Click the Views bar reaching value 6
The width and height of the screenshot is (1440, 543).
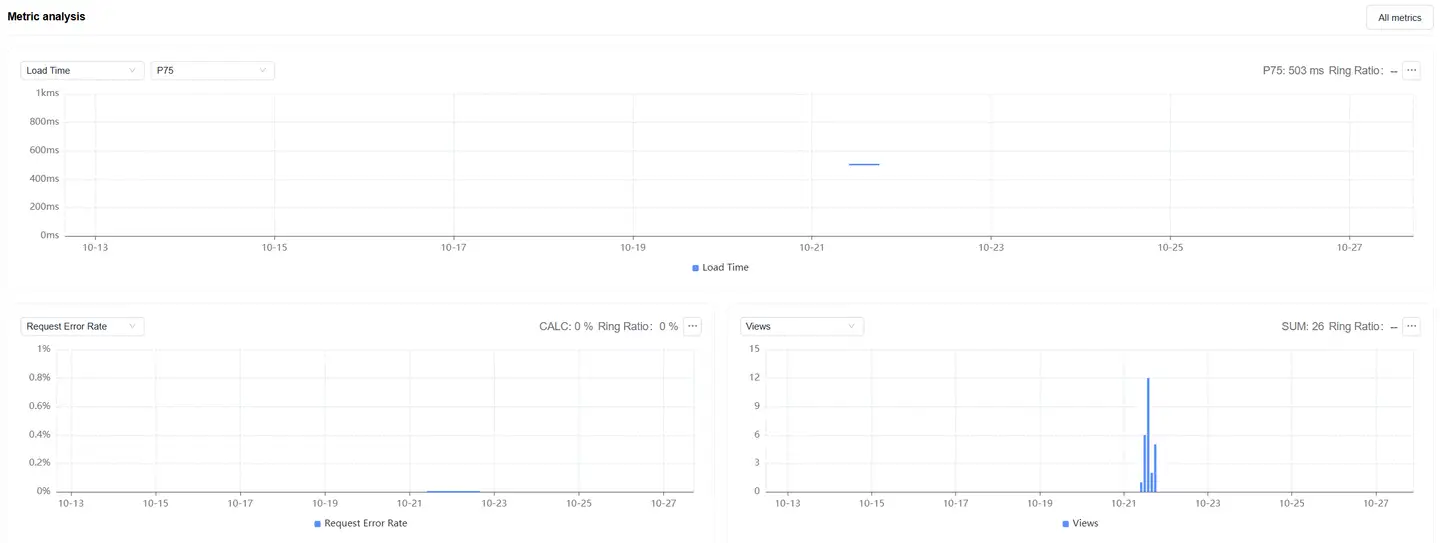[x=1144, y=463]
